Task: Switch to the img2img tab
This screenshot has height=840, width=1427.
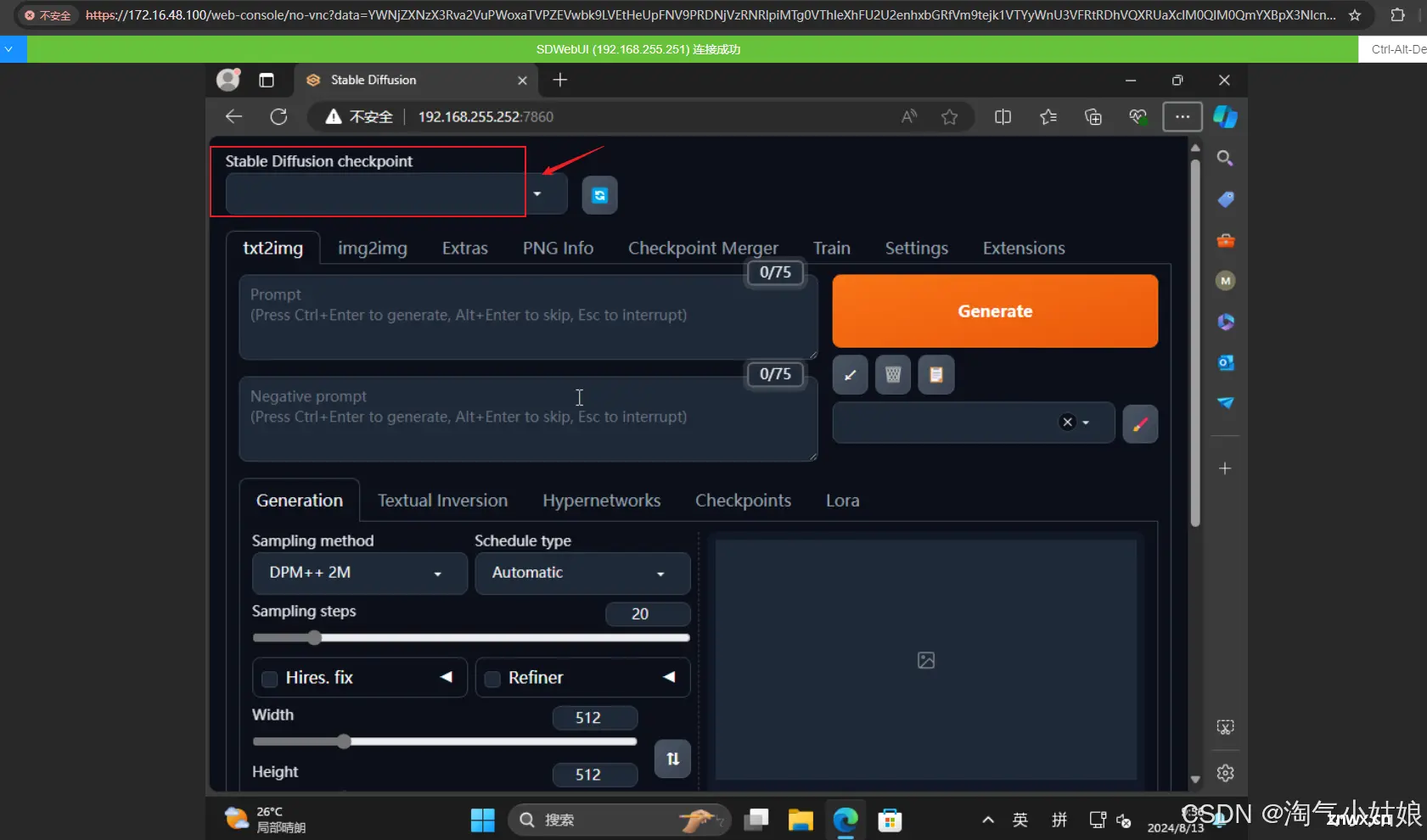Action: coord(373,249)
